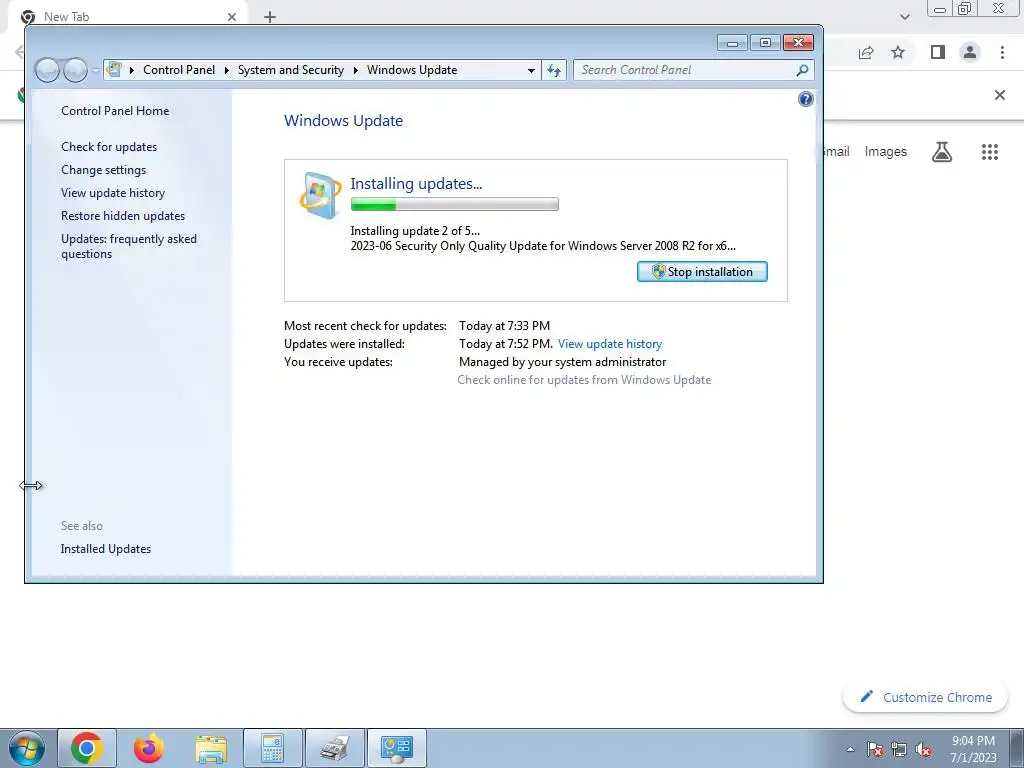
Task: Click the Stop installation button
Action: tap(702, 272)
